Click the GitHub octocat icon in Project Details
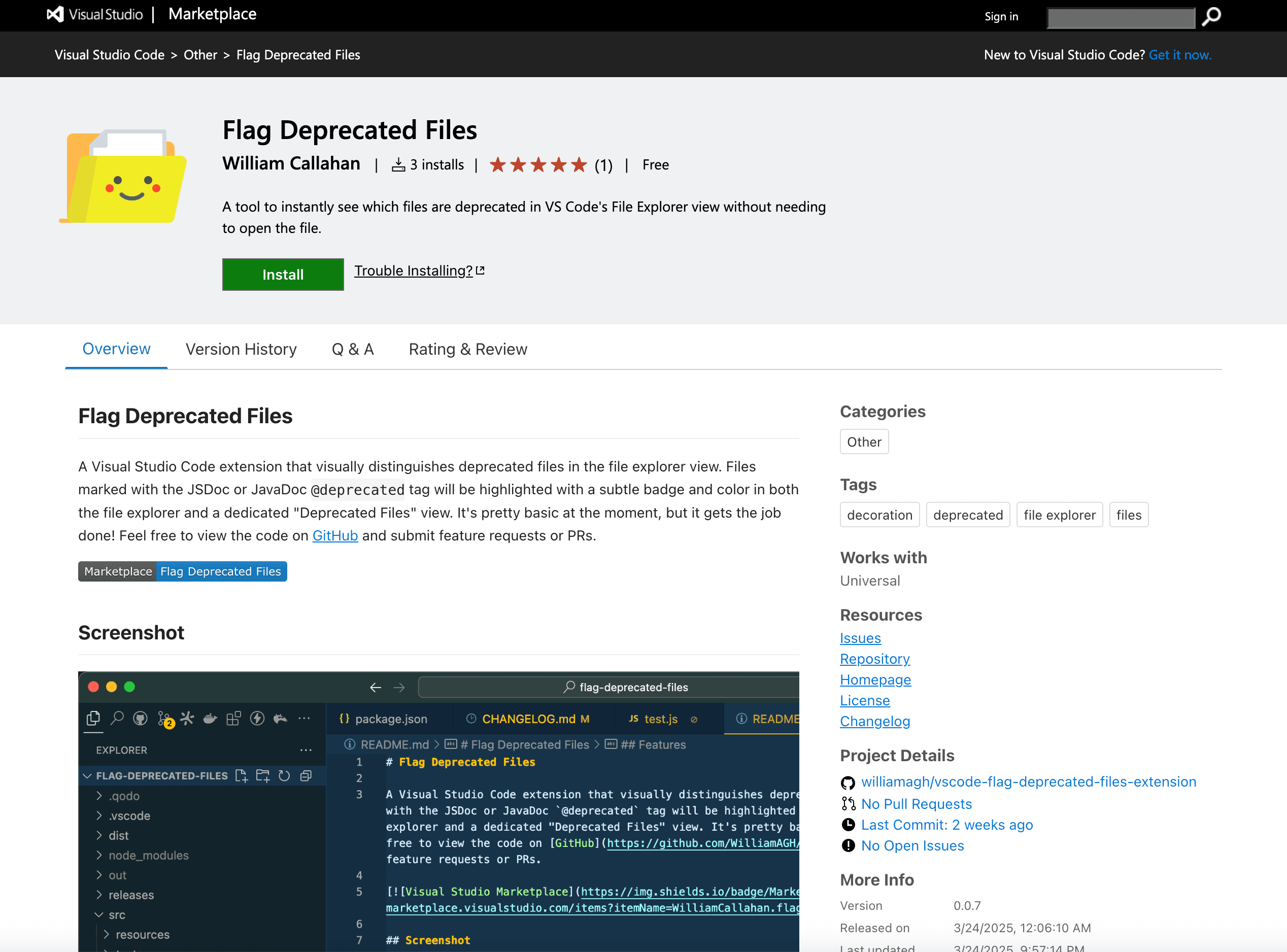The image size is (1287, 952). coord(848,782)
